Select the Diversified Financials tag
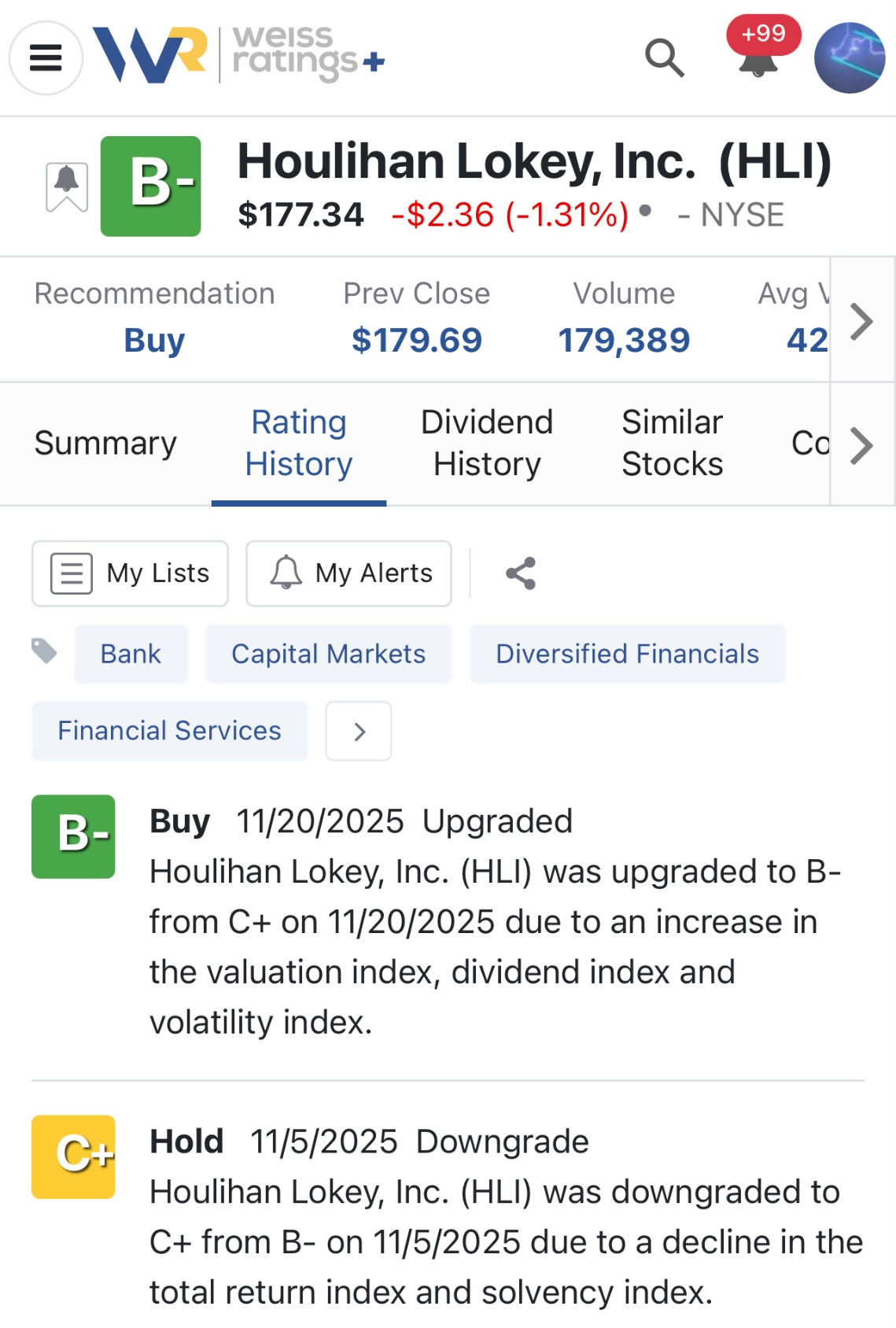The width and height of the screenshot is (896, 1328). 627,654
